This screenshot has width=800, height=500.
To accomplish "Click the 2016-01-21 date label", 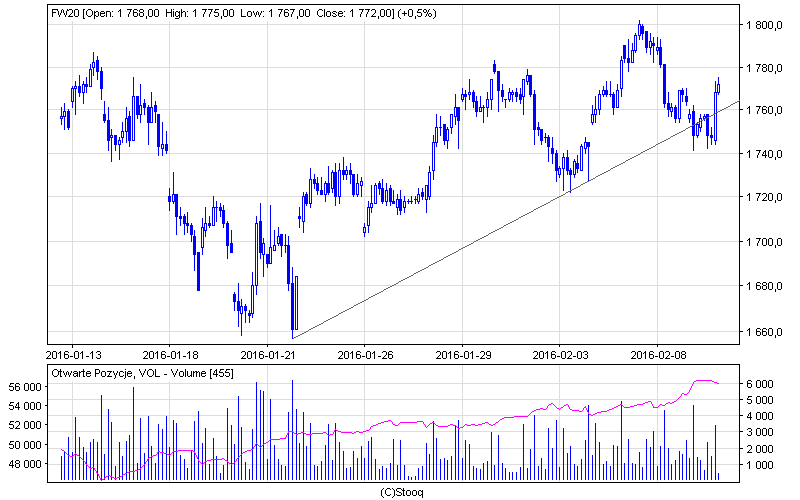I will click(x=268, y=355).
